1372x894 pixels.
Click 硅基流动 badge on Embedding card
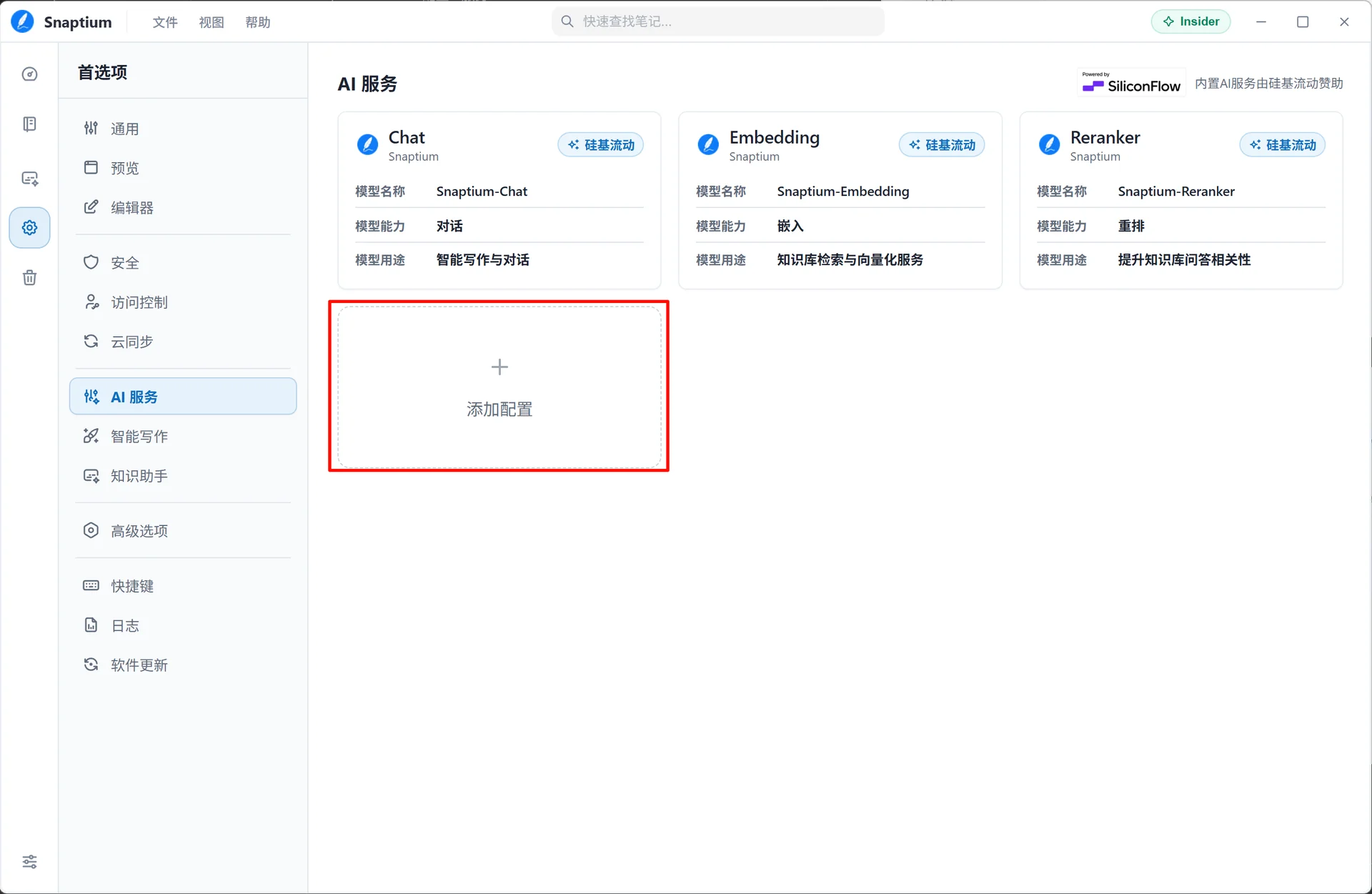[942, 145]
